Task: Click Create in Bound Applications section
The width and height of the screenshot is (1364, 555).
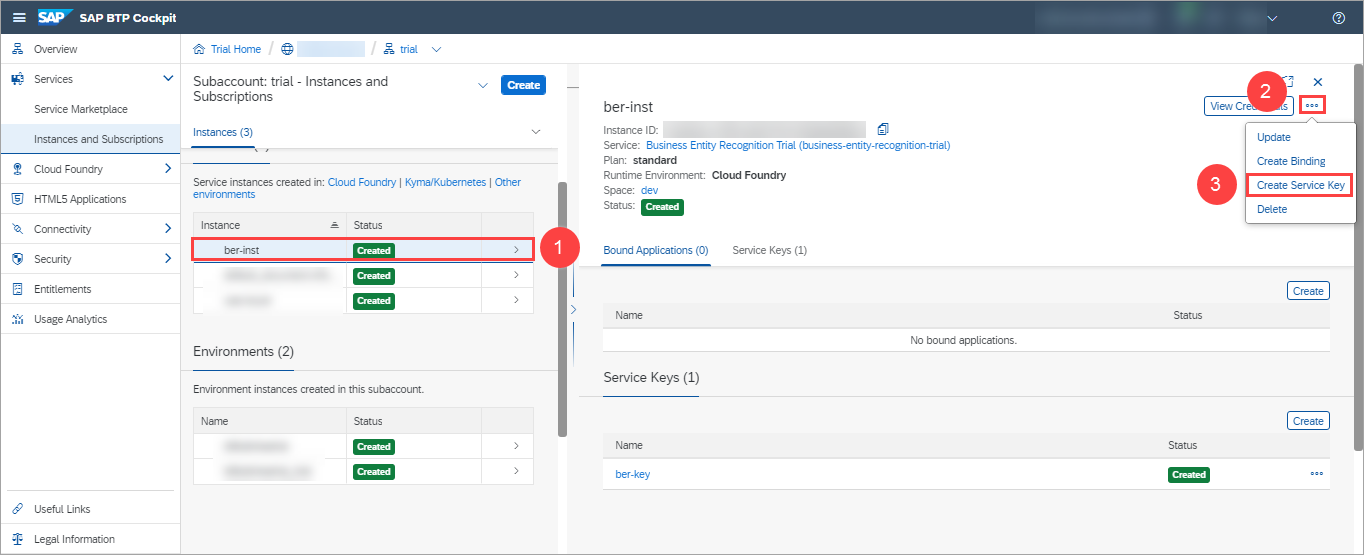Action: click(x=1308, y=291)
